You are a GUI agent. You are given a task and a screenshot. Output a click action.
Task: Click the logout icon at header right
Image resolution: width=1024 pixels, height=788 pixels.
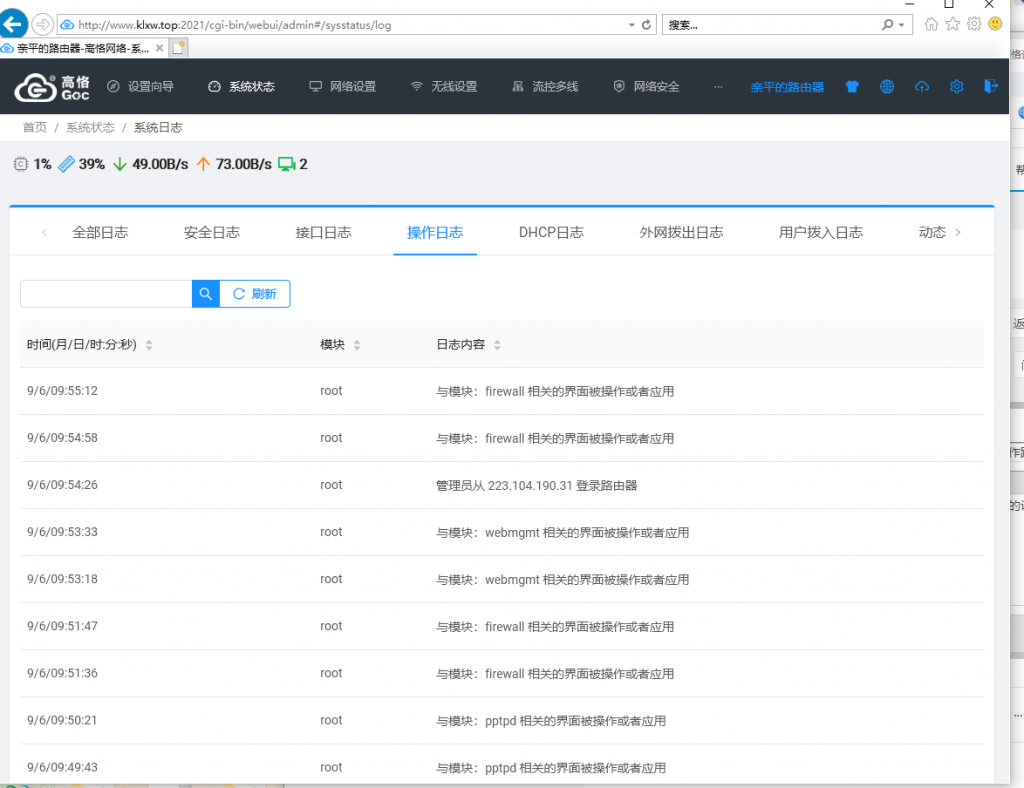pyautogui.click(x=991, y=86)
